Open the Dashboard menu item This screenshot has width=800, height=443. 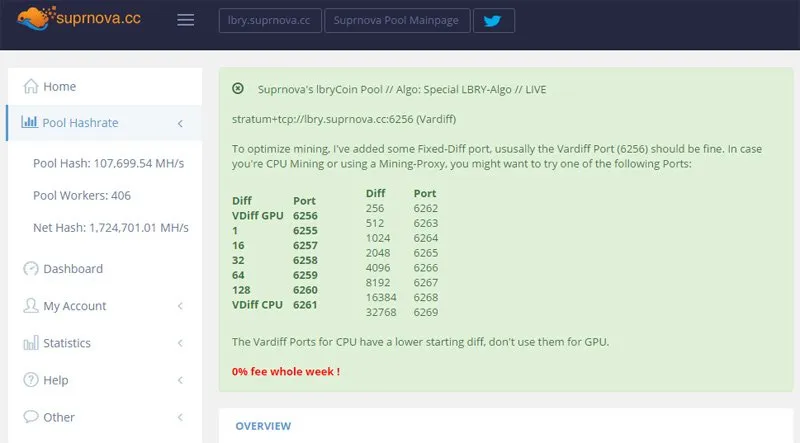click(105, 268)
